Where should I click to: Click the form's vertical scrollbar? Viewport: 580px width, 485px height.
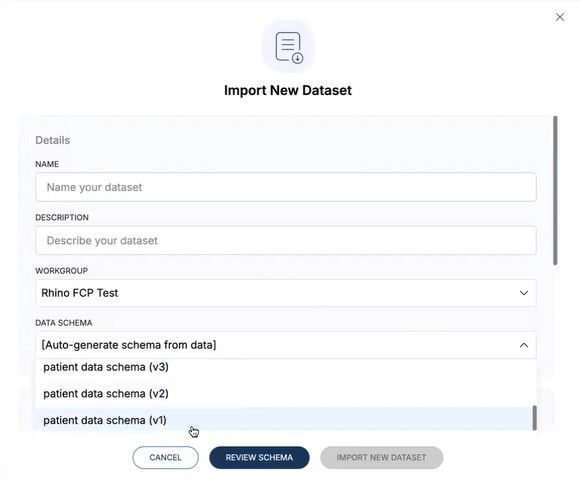pyautogui.click(x=555, y=191)
